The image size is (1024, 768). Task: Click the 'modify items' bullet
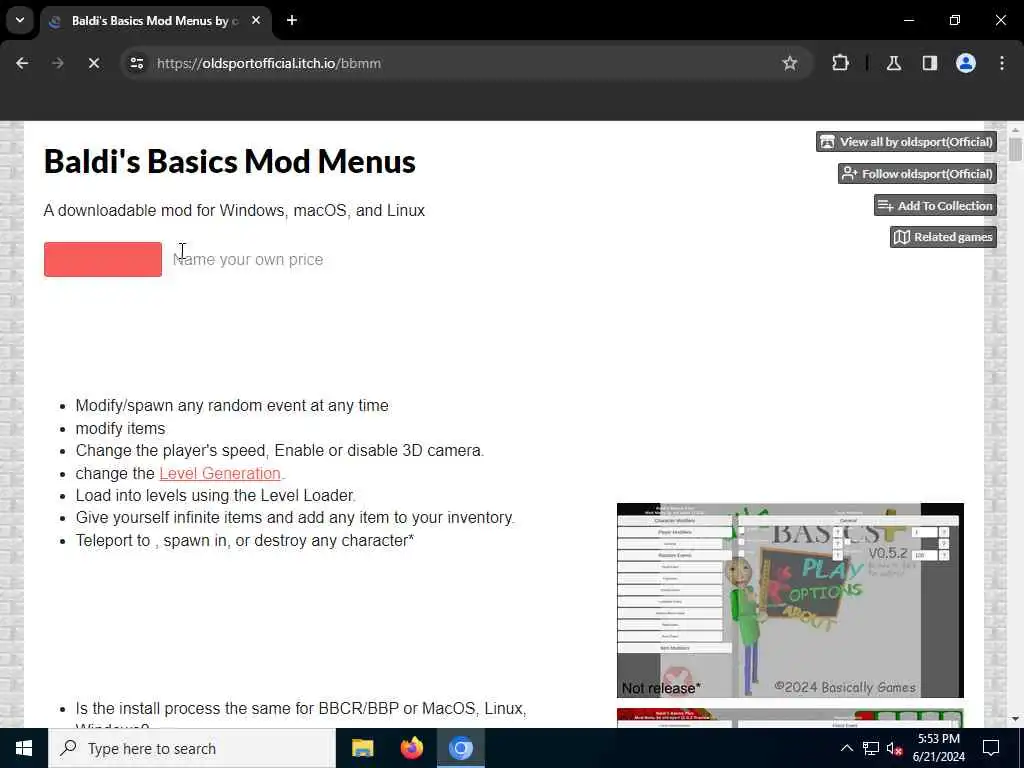(120, 428)
